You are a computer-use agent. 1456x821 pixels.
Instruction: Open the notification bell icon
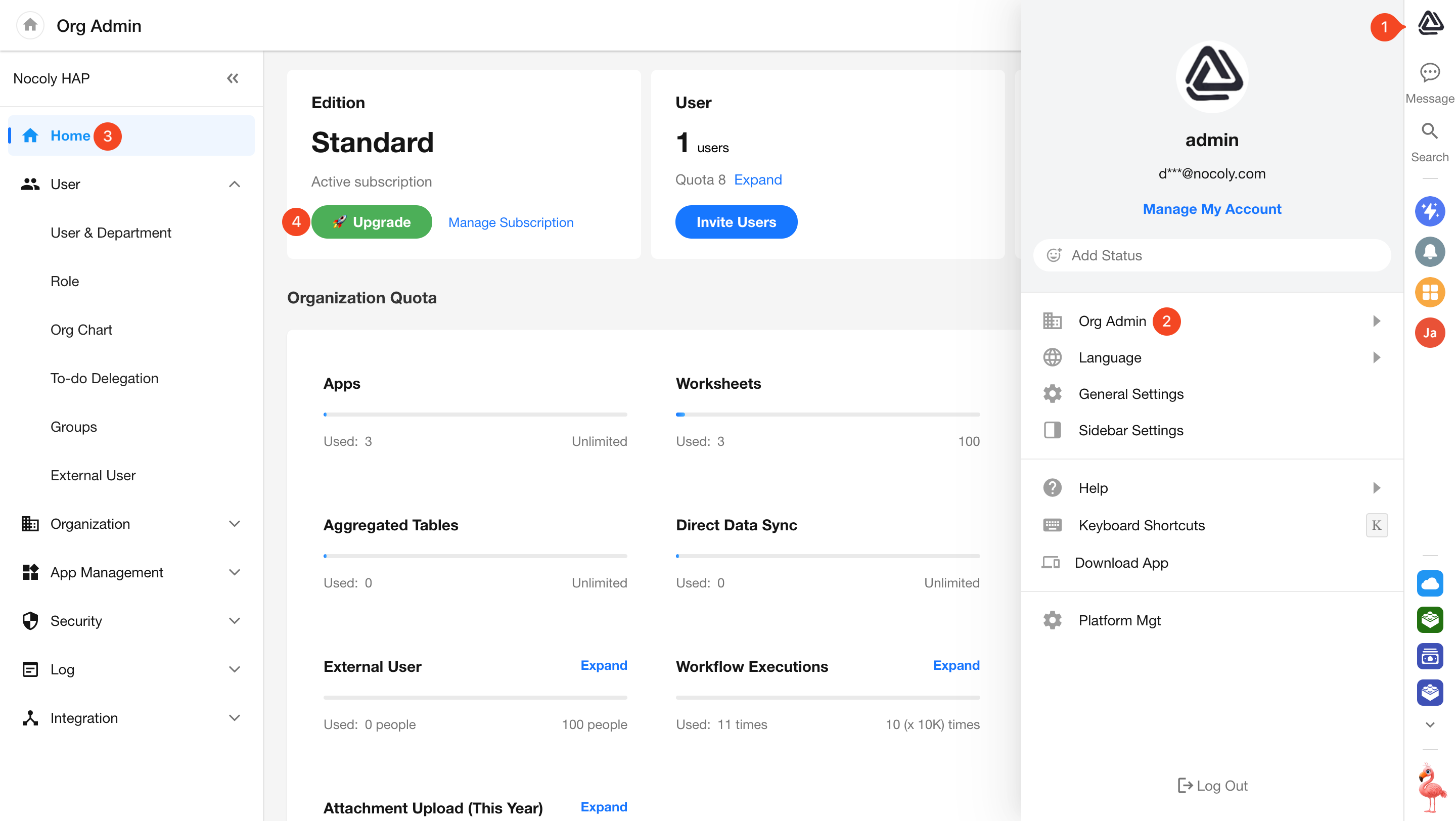point(1429,252)
